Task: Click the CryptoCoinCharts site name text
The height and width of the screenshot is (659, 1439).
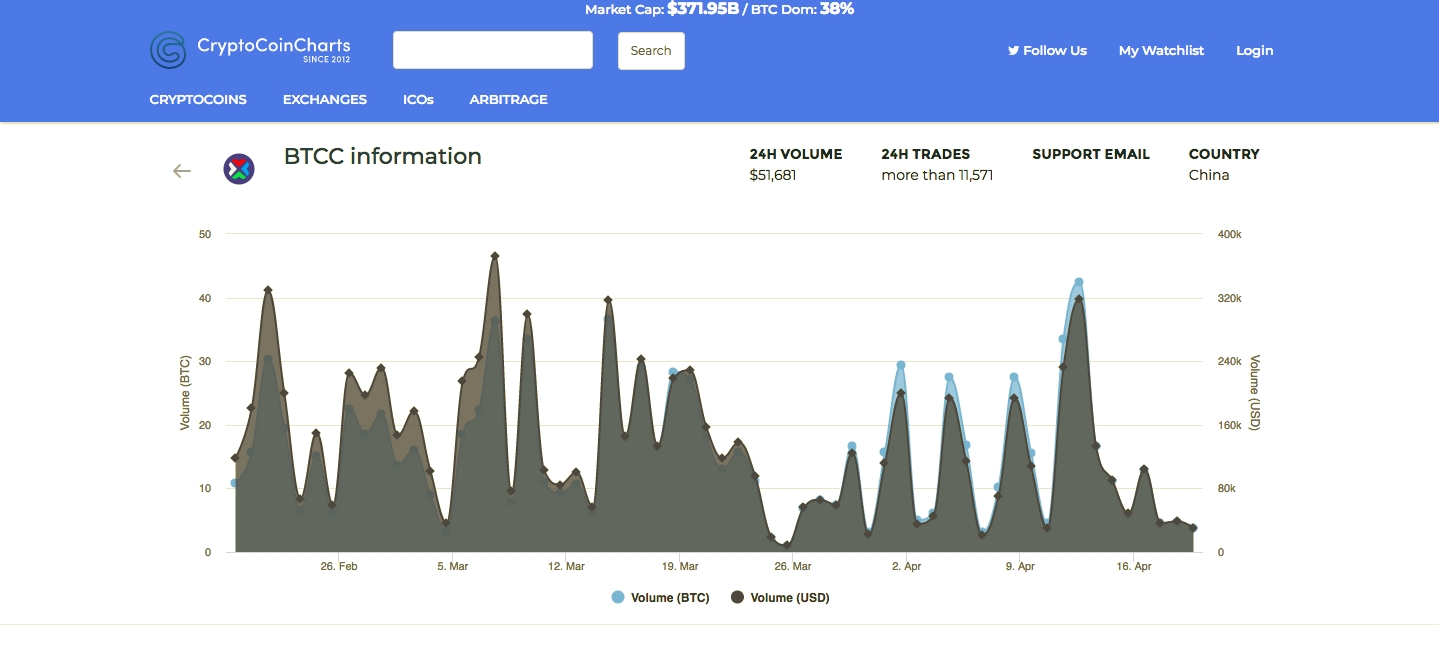Action: coord(274,45)
